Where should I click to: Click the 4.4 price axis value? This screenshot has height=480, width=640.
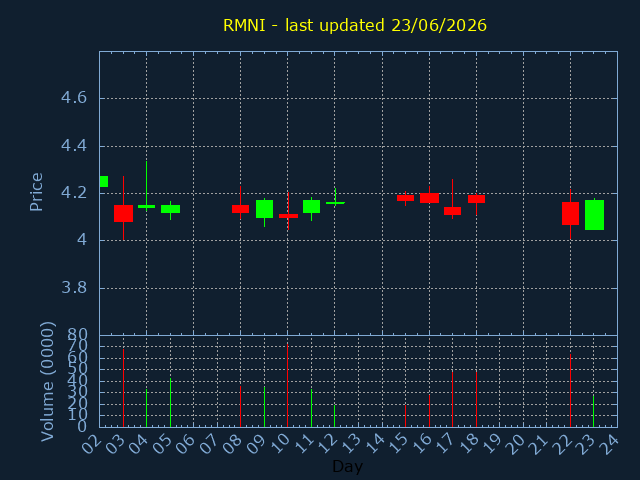74,146
